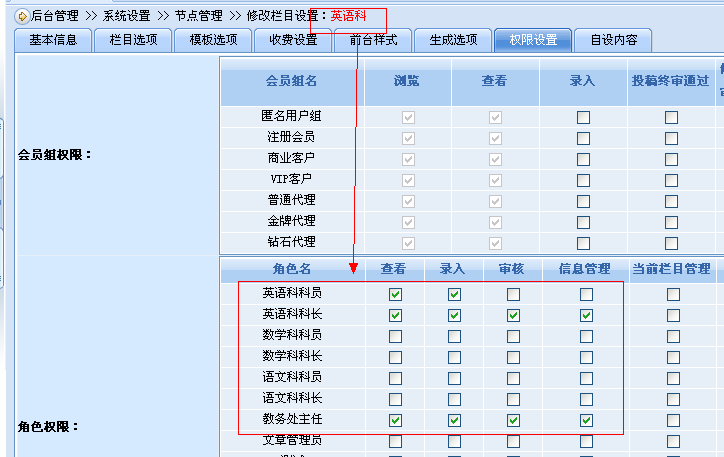Viewport: 724px width, 457px height.
Task: Select the 模板选项 tab
Action: [213, 40]
